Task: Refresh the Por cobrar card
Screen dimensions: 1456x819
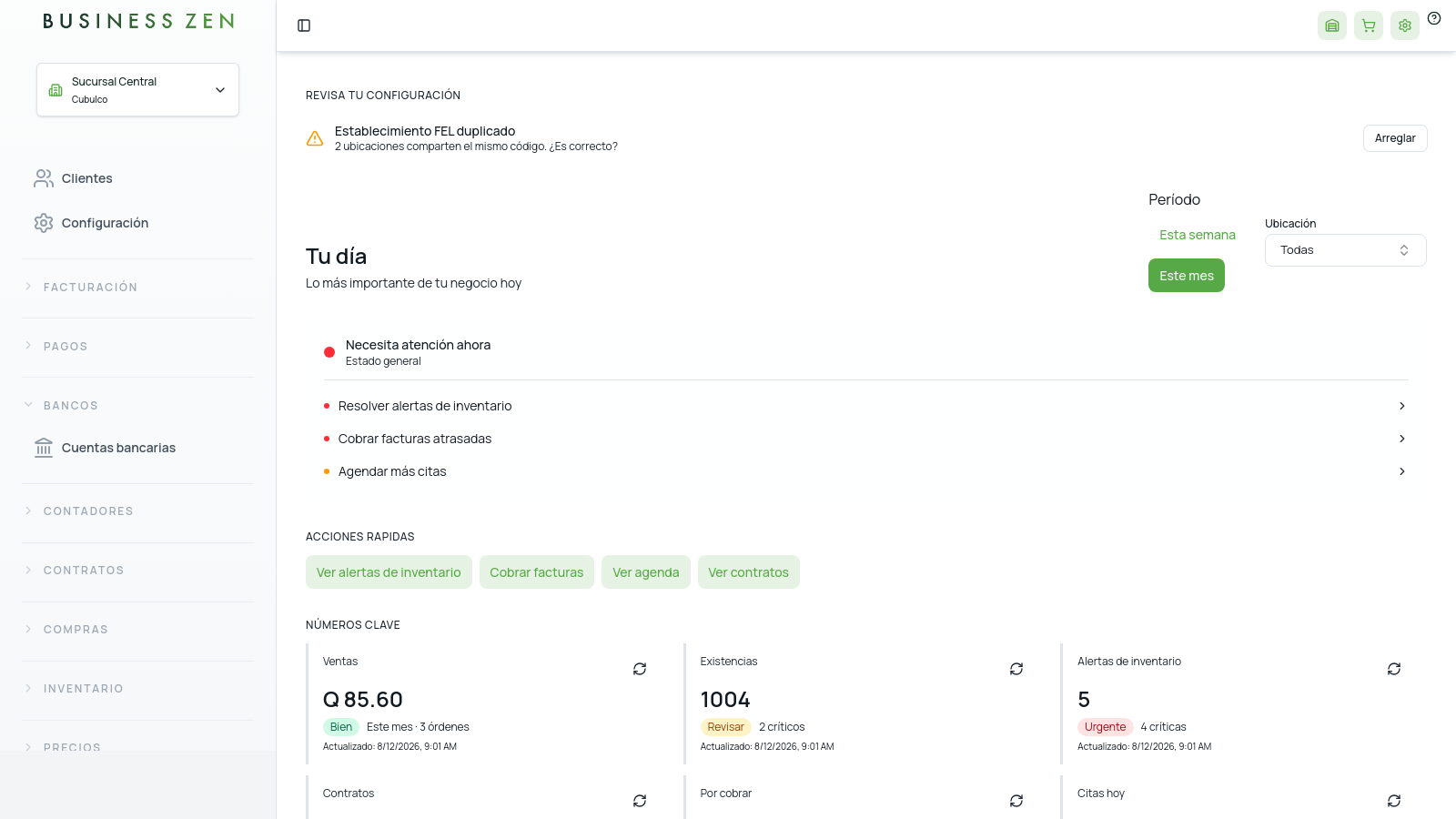Action: 1016,801
